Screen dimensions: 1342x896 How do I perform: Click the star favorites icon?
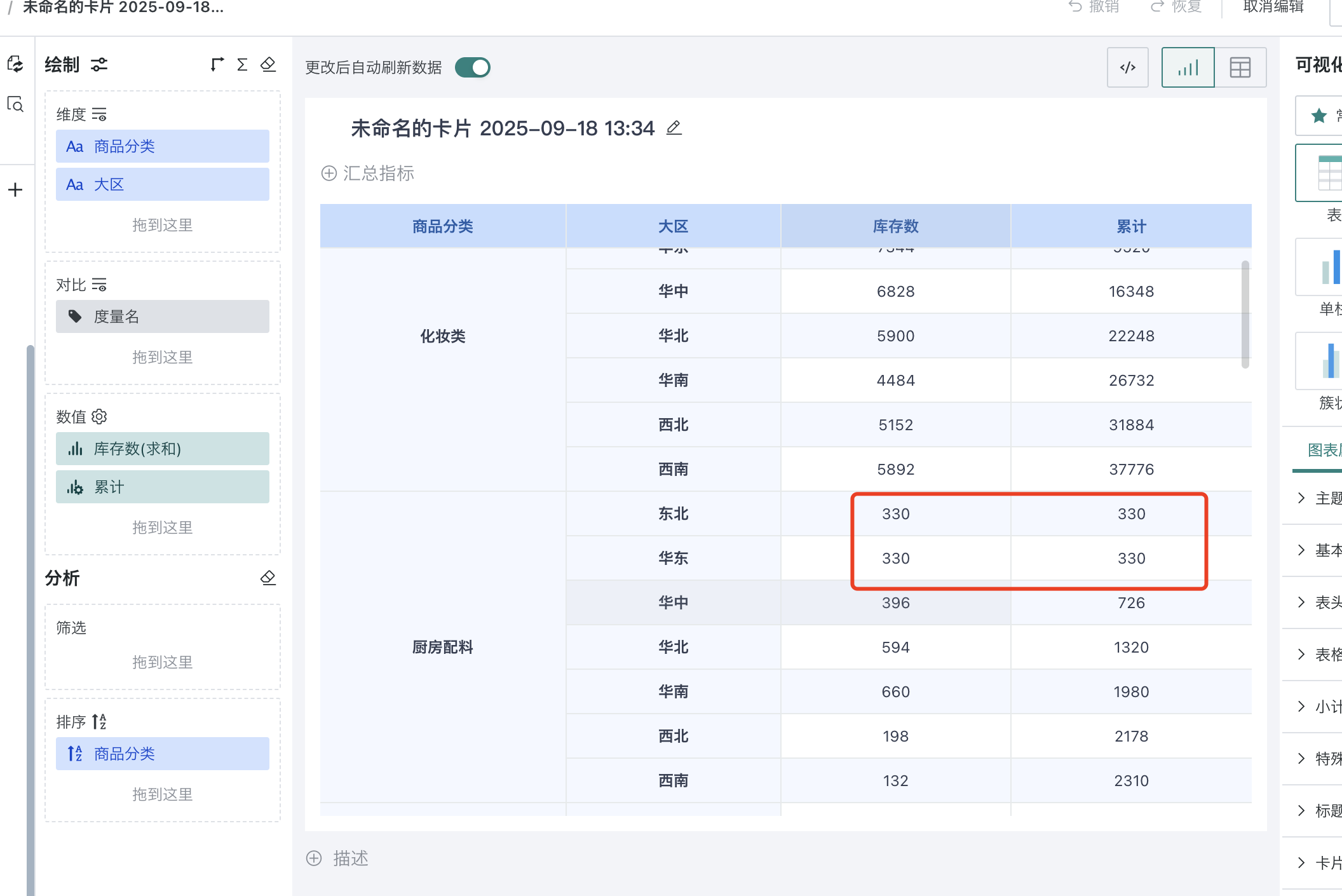pos(1319,116)
